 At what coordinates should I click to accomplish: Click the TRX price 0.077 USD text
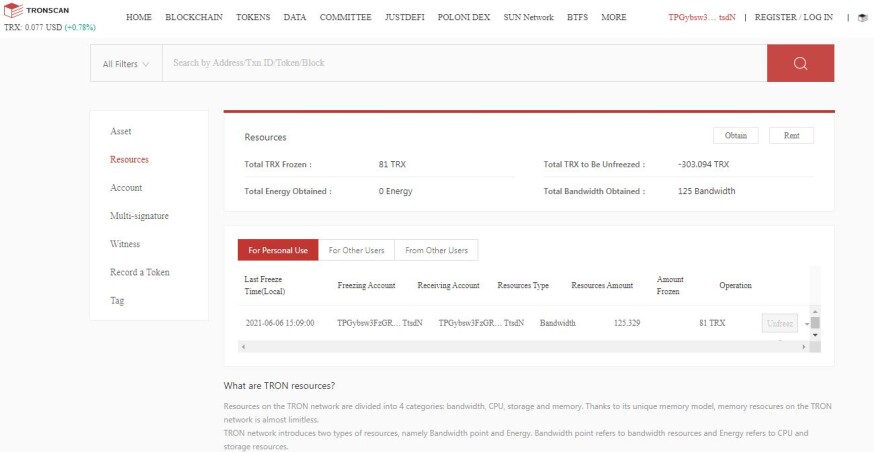pyautogui.click(x=33, y=27)
